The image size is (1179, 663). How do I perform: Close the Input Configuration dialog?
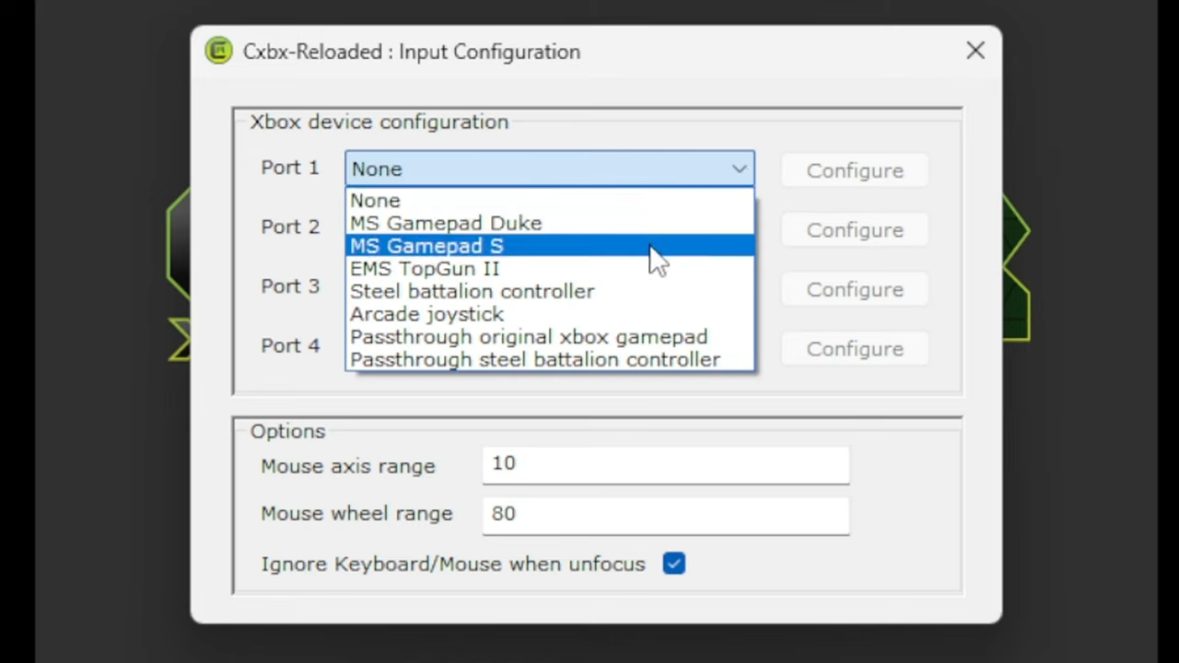click(975, 50)
